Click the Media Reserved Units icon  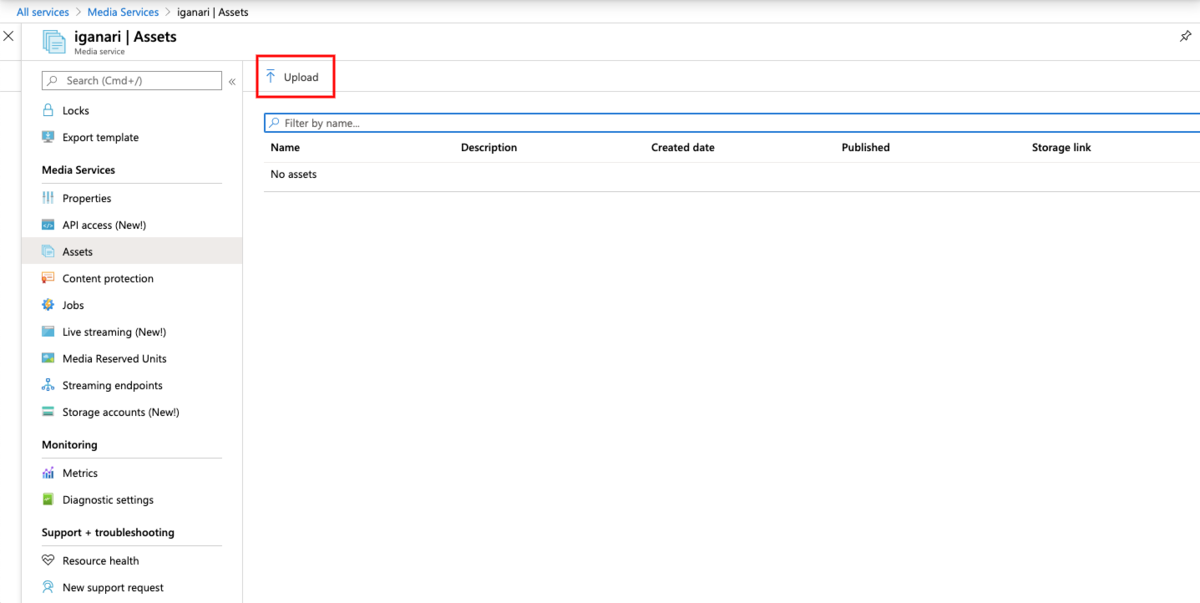[48, 358]
